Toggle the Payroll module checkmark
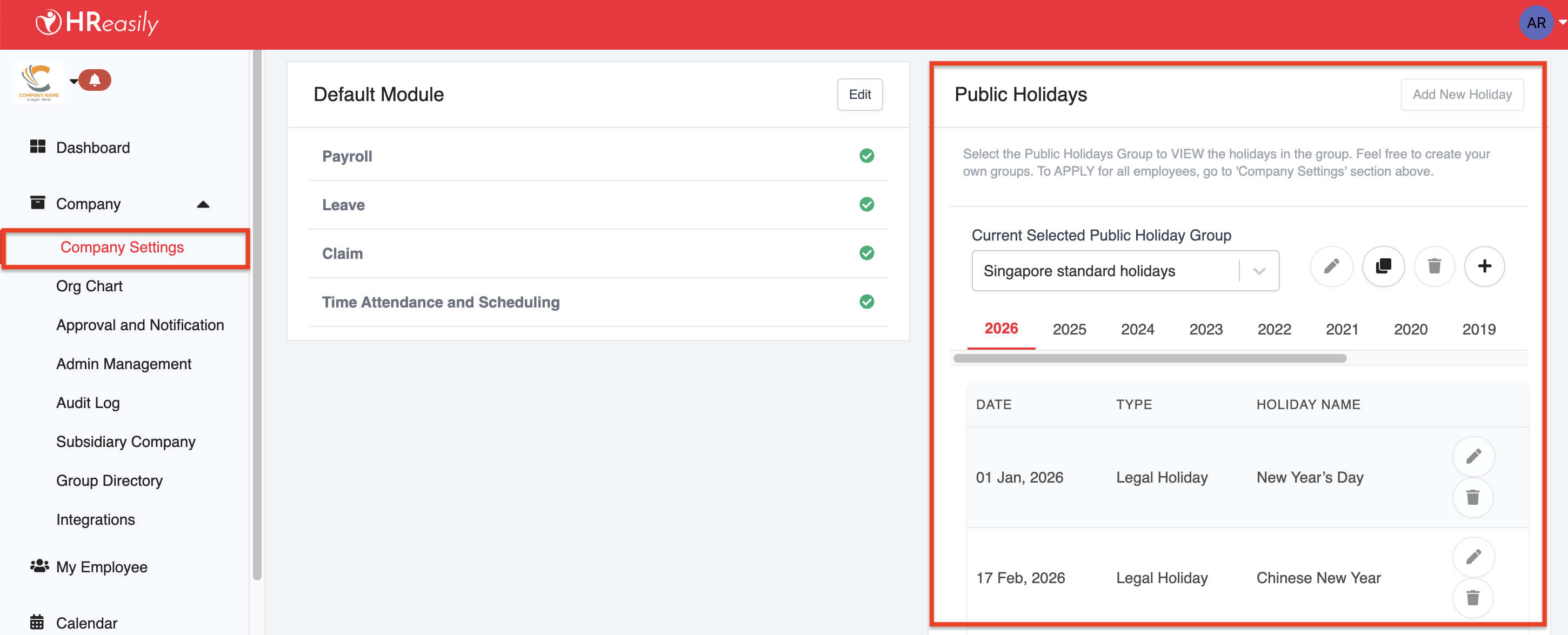Viewport: 1568px width, 635px height. point(866,156)
